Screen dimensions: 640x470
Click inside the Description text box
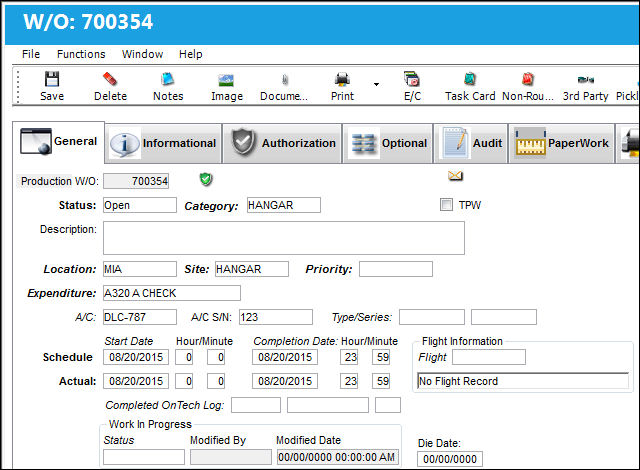click(x=284, y=238)
